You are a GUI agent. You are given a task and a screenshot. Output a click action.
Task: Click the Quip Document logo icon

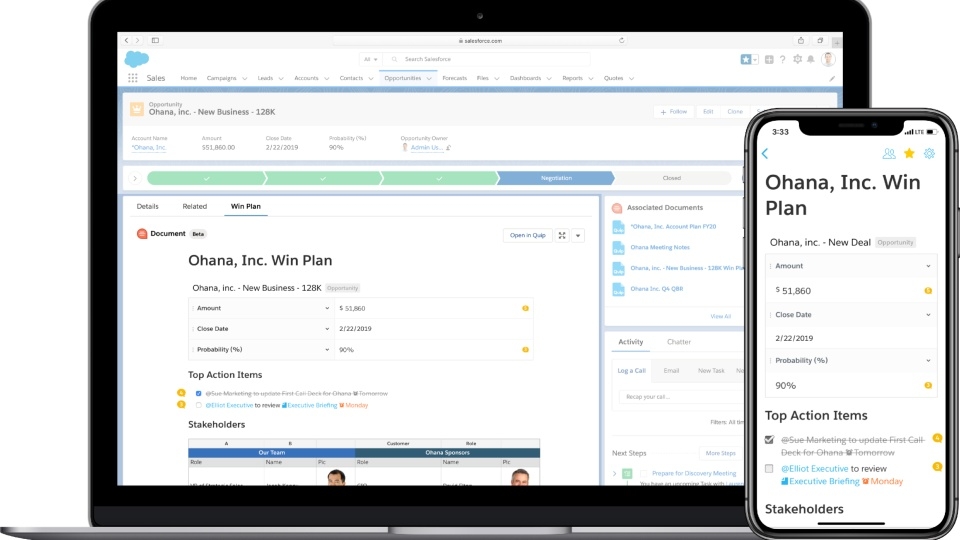[x=142, y=234]
